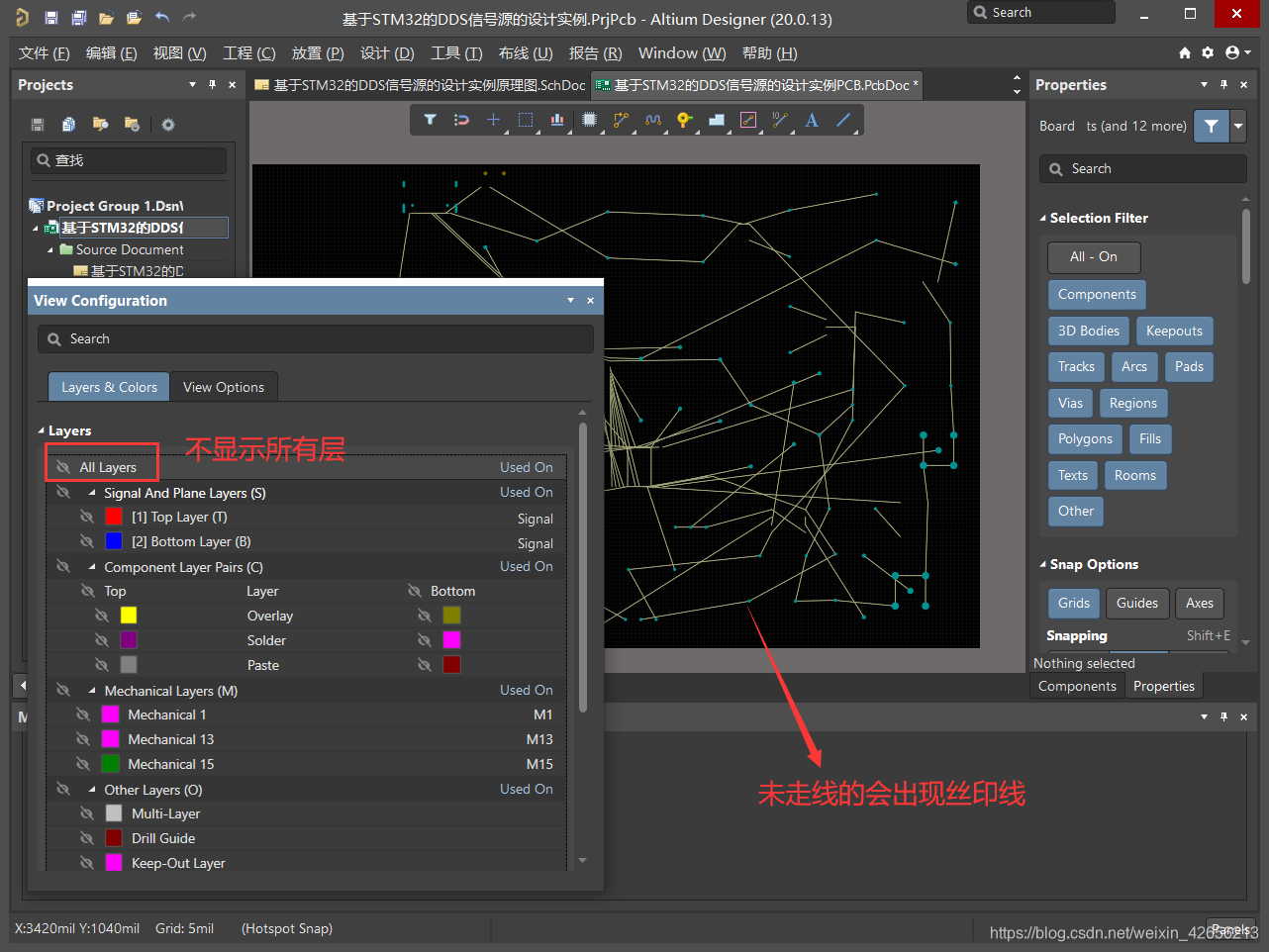Select the move objects cross tool
The image size is (1269, 952).
pos(493,120)
